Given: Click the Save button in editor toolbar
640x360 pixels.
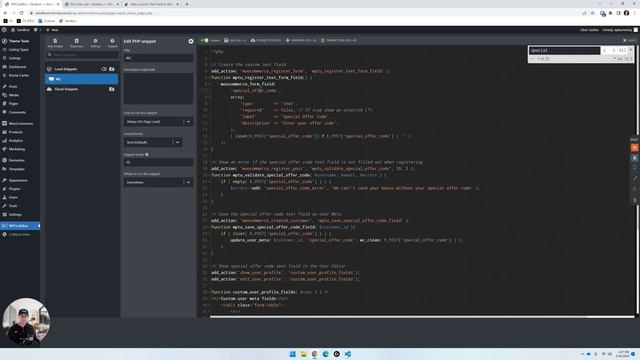Looking at the screenshot, I should click(x=235, y=40).
